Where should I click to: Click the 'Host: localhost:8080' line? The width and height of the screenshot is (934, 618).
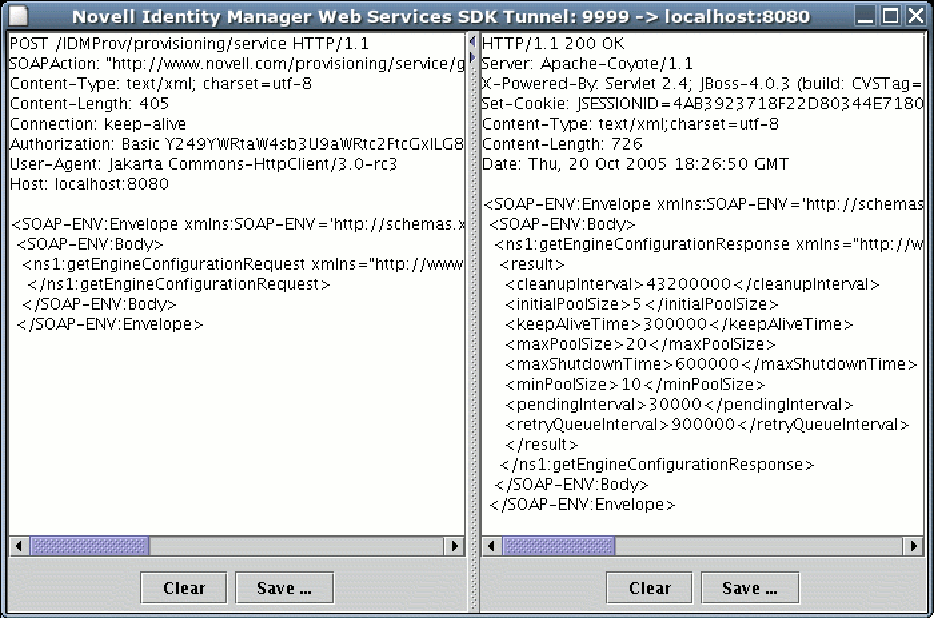coord(89,184)
